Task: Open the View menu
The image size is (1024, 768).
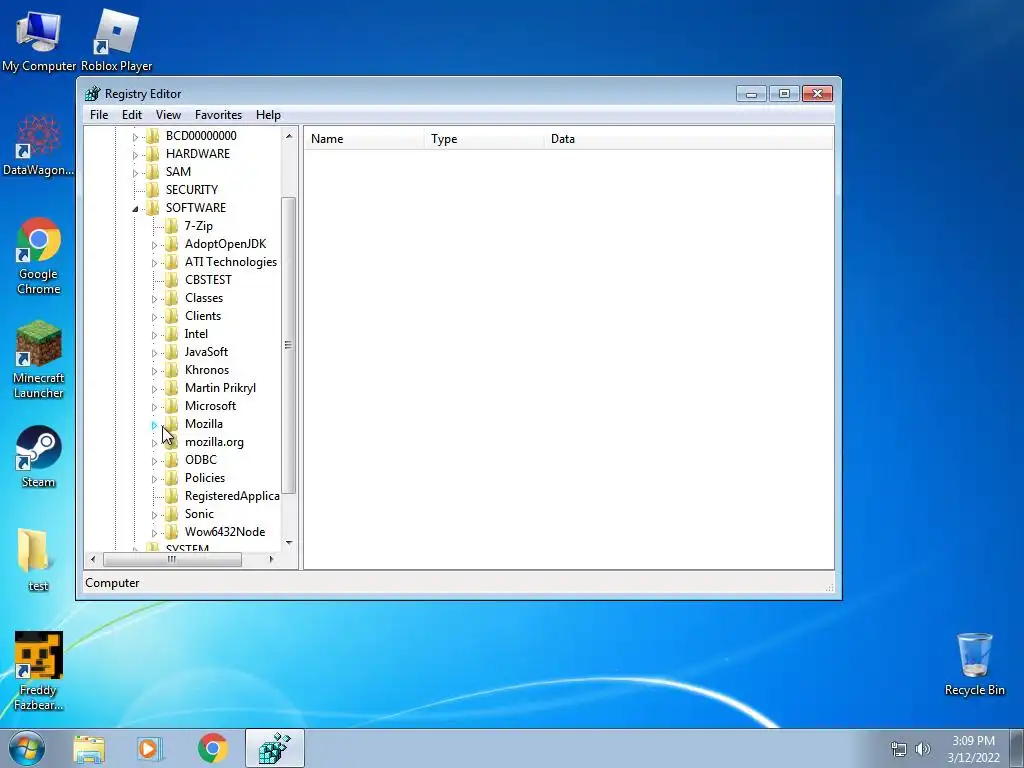Action: tap(168, 115)
